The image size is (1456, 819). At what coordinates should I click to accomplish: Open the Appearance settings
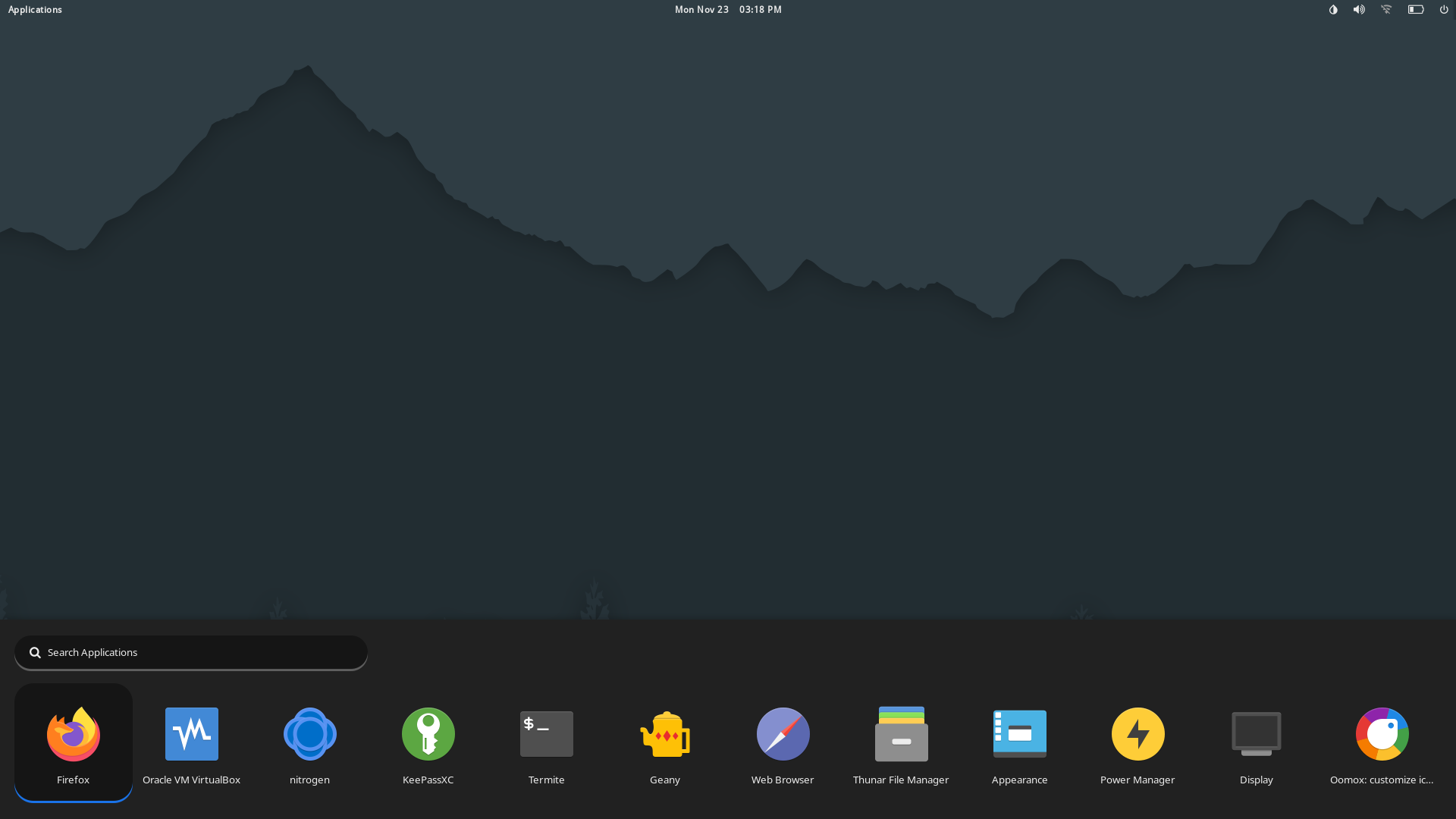[1019, 734]
